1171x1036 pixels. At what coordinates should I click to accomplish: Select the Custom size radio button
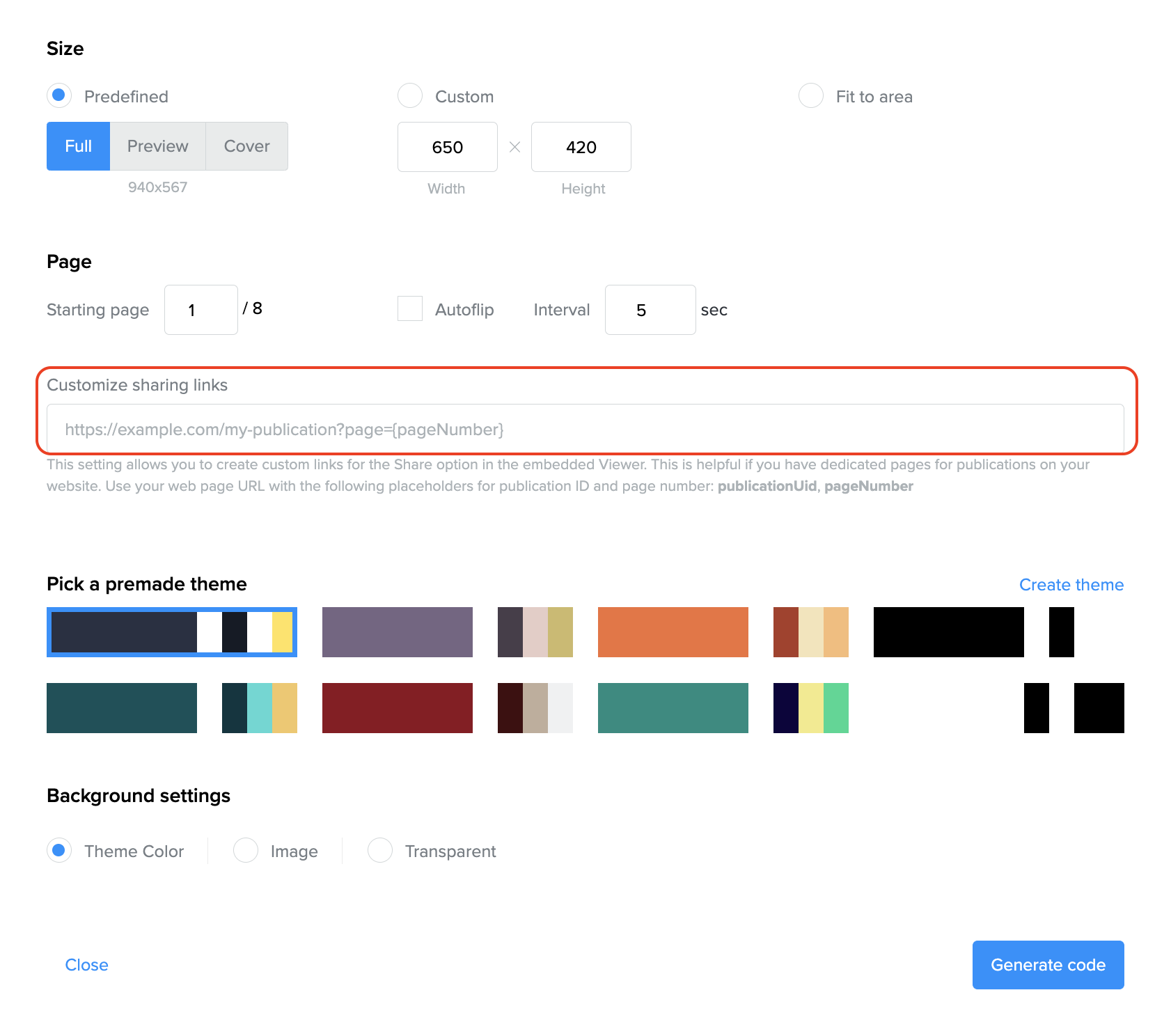[x=410, y=95]
